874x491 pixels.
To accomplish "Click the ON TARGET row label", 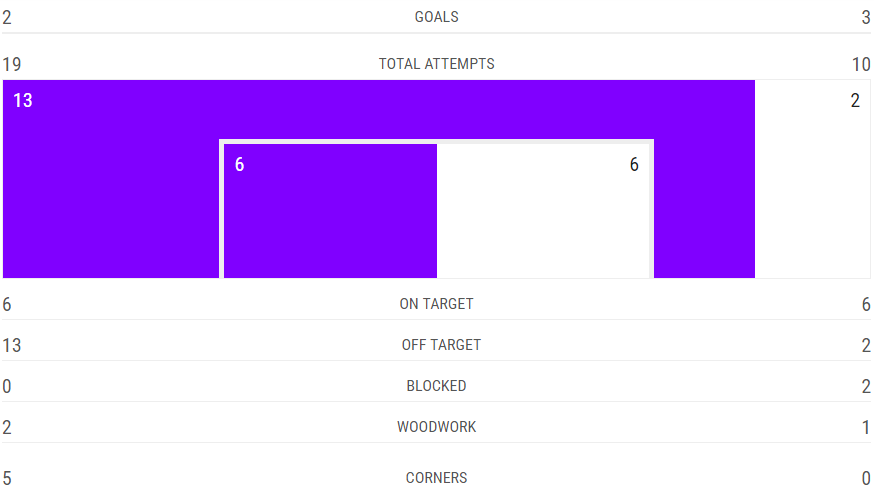I will tap(436, 304).
